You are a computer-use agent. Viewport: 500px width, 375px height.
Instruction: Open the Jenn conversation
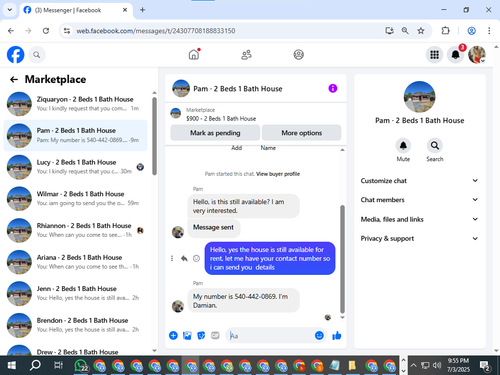pyautogui.click(x=76, y=293)
